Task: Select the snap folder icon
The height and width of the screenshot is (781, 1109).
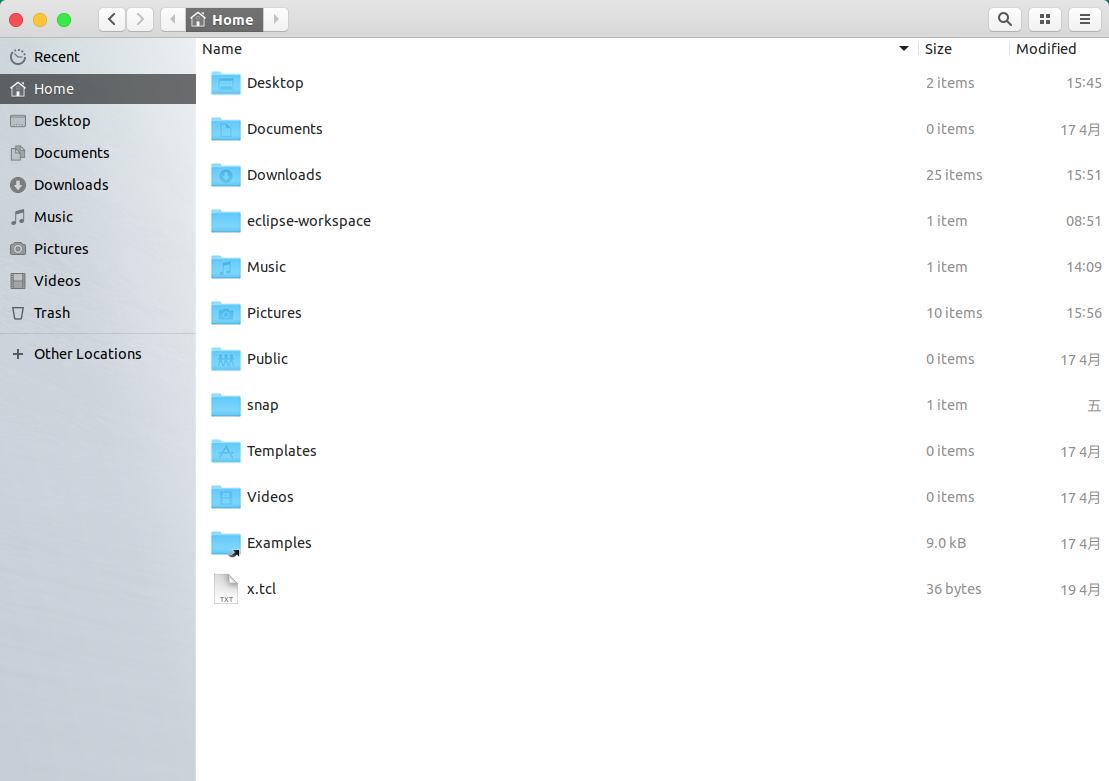Action: (226, 405)
